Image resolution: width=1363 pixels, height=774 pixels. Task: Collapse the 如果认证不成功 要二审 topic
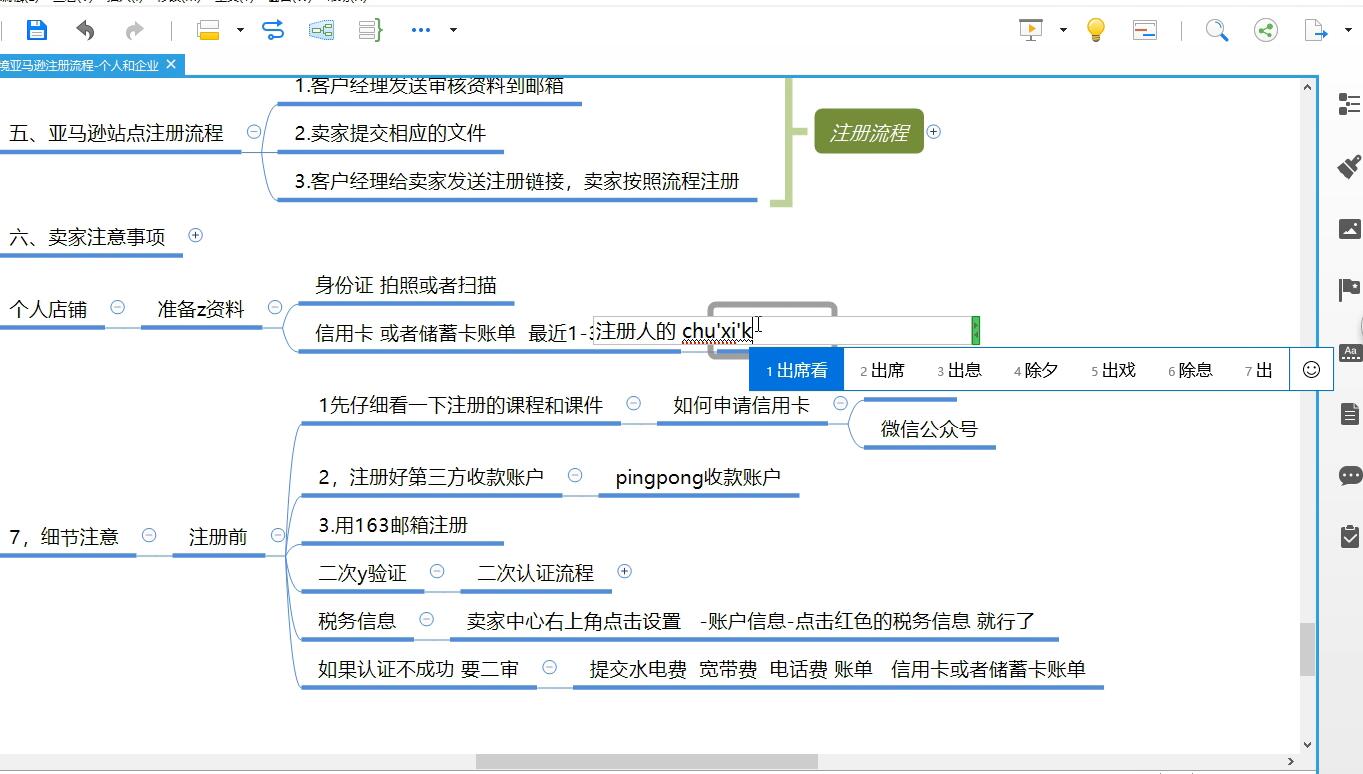pyautogui.click(x=549, y=667)
